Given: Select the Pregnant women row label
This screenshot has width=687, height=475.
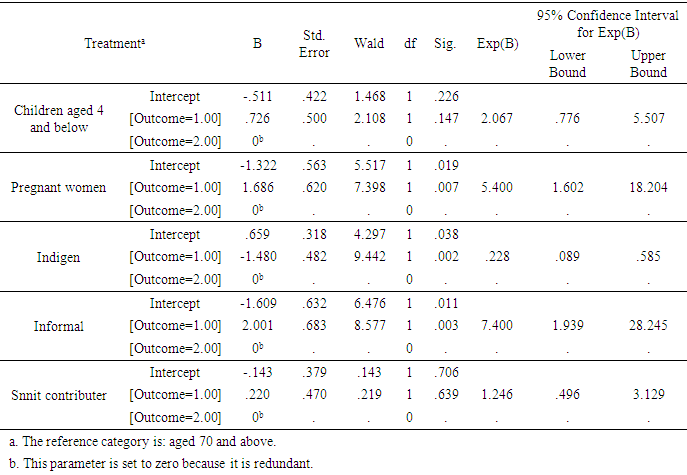Looking at the screenshot, I should 58,187.
